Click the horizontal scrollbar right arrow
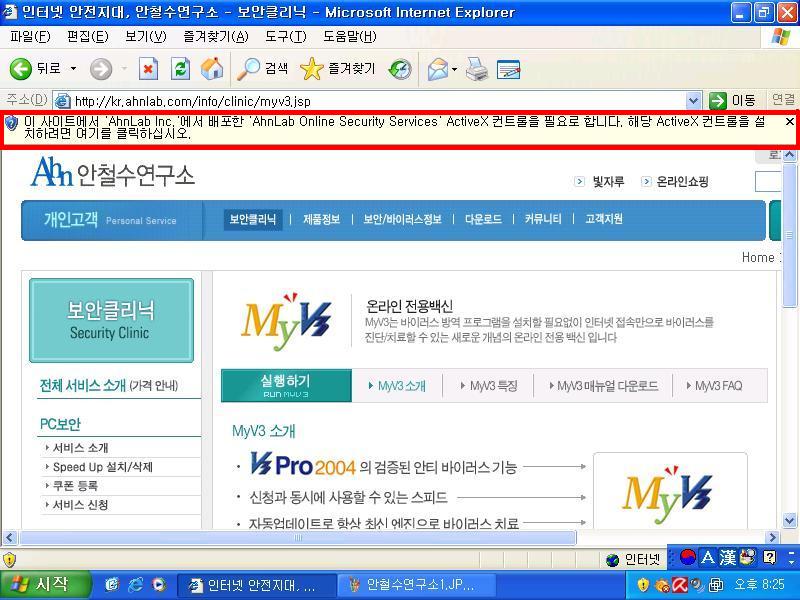 [772, 537]
